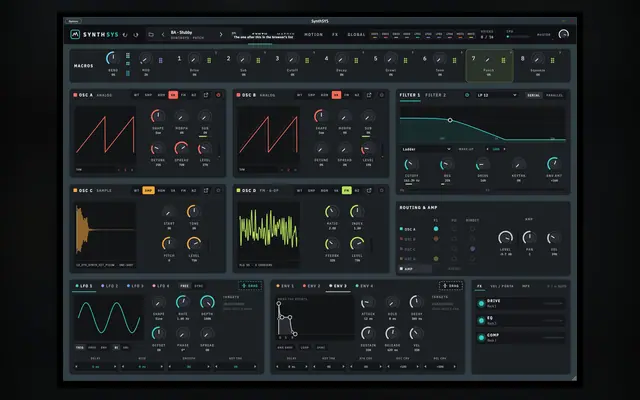Screen dimensions: 640x400
Task: Click the OSC C sample waveform display
Action: tap(105, 231)
